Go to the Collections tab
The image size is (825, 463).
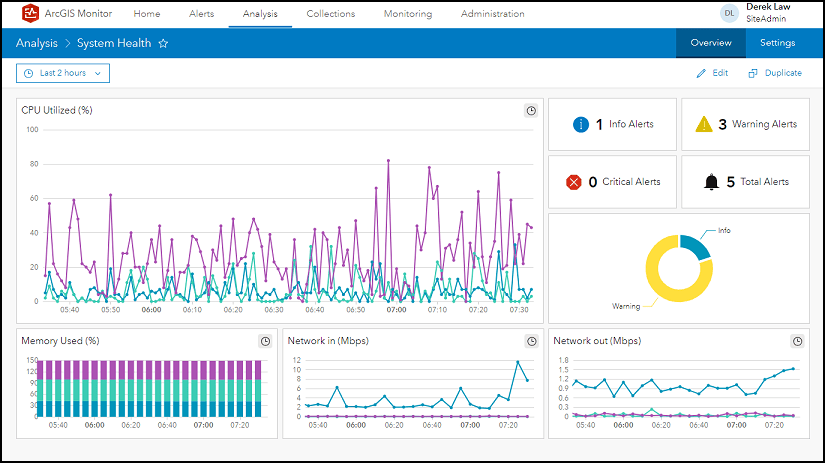(330, 14)
